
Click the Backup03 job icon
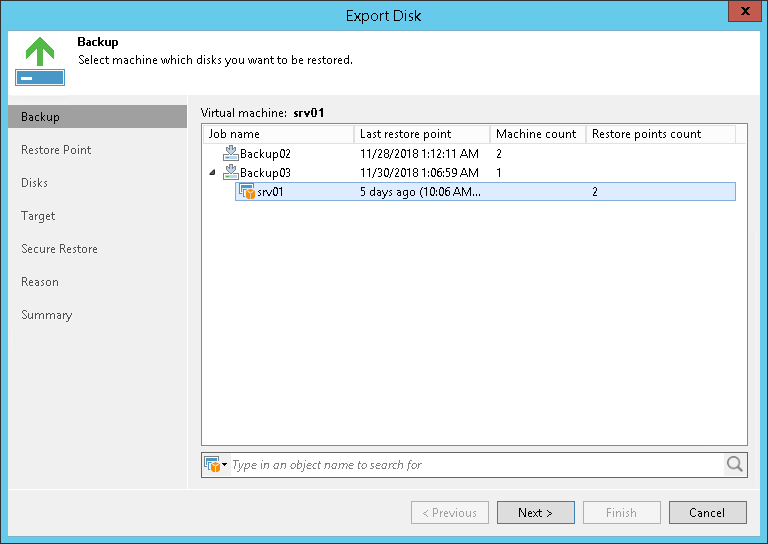tap(230, 173)
